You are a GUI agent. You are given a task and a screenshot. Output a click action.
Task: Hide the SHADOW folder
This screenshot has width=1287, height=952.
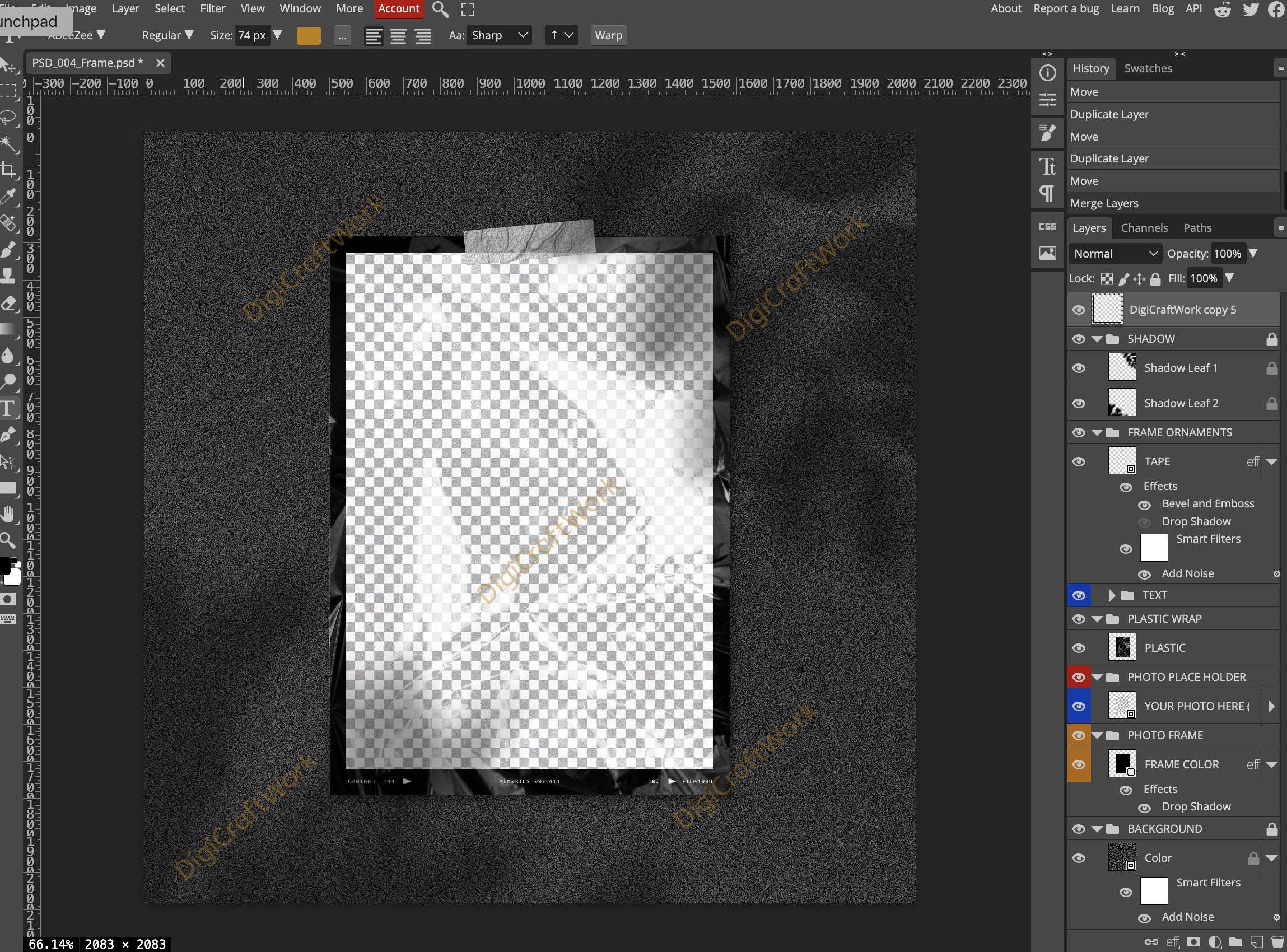tap(1078, 339)
